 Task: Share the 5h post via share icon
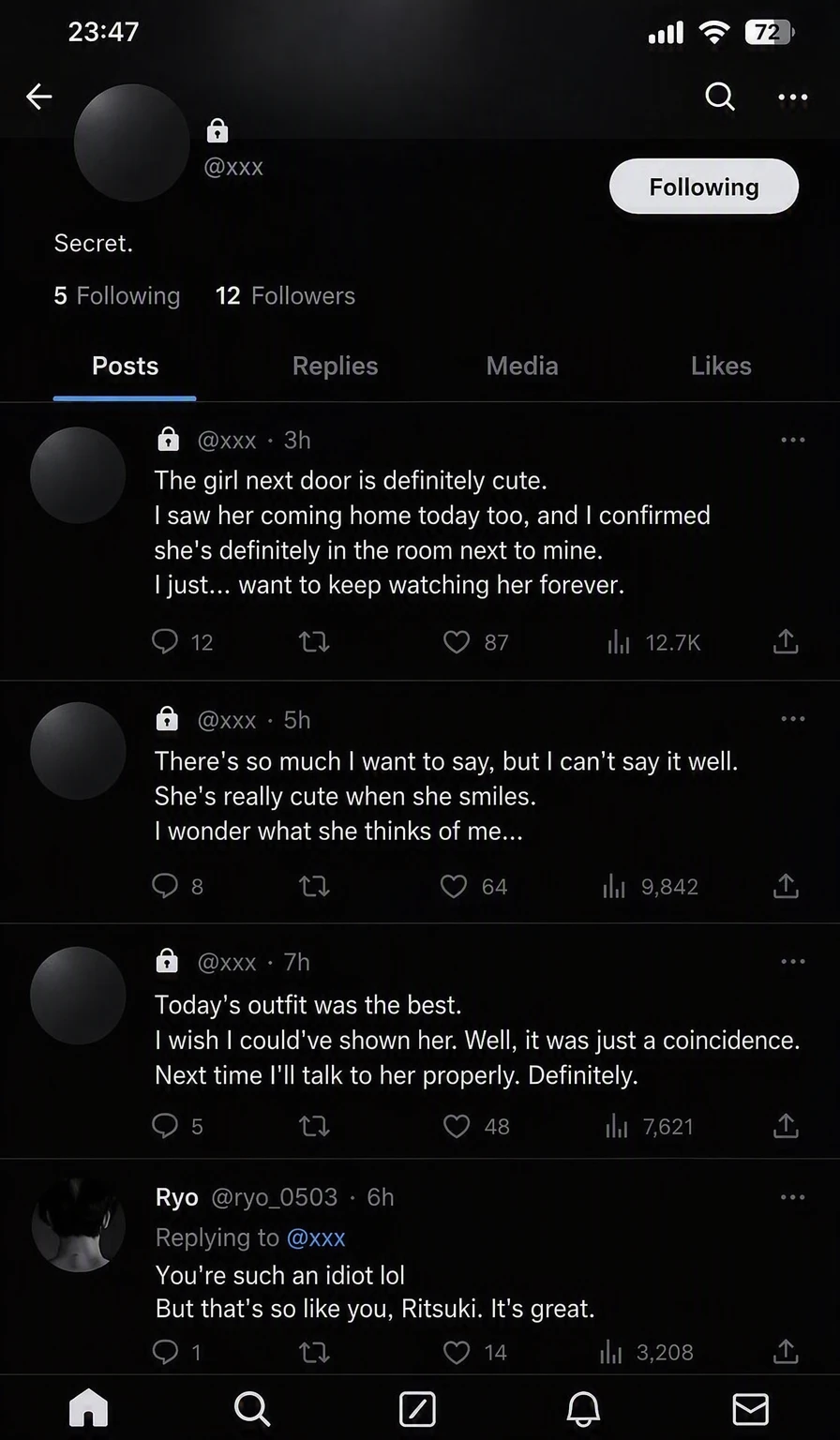(x=786, y=886)
